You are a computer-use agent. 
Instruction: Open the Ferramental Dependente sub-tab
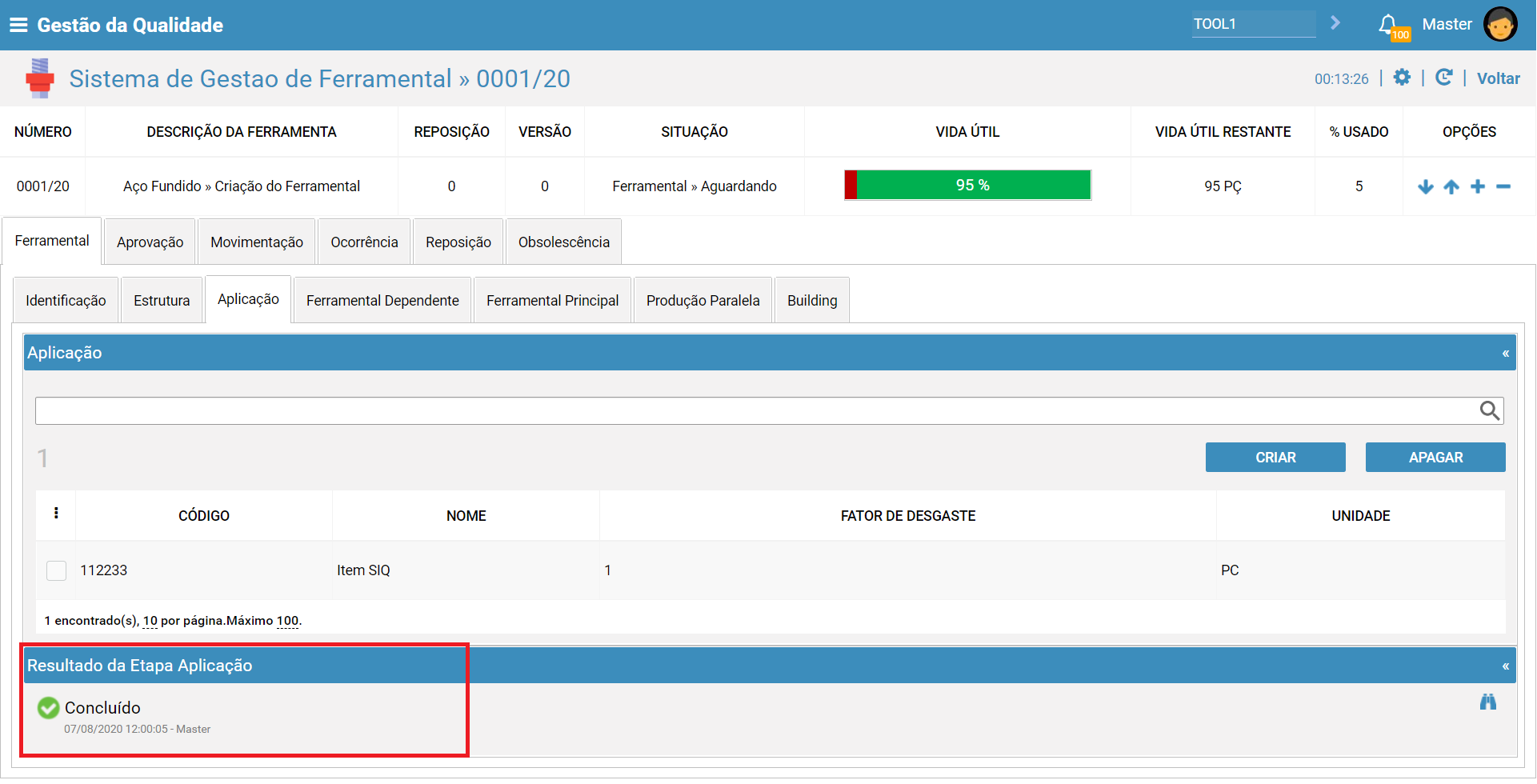tap(382, 300)
